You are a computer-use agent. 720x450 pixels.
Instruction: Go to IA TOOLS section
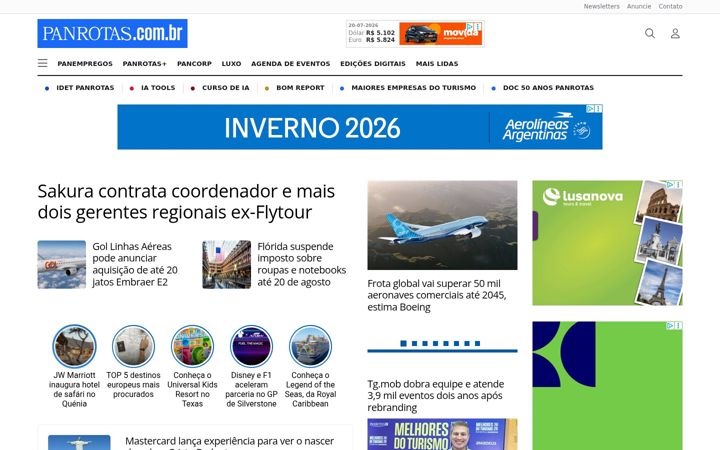click(x=158, y=88)
